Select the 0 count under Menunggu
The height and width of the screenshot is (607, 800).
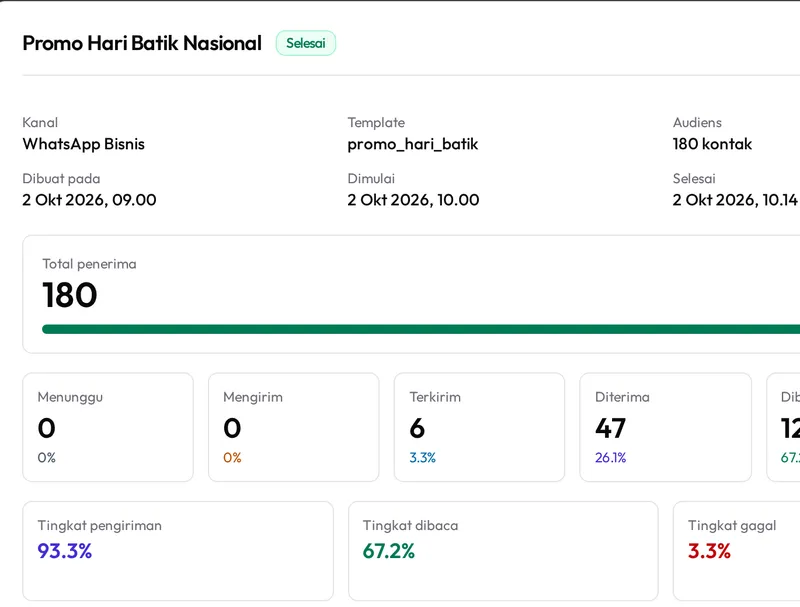pos(46,428)
